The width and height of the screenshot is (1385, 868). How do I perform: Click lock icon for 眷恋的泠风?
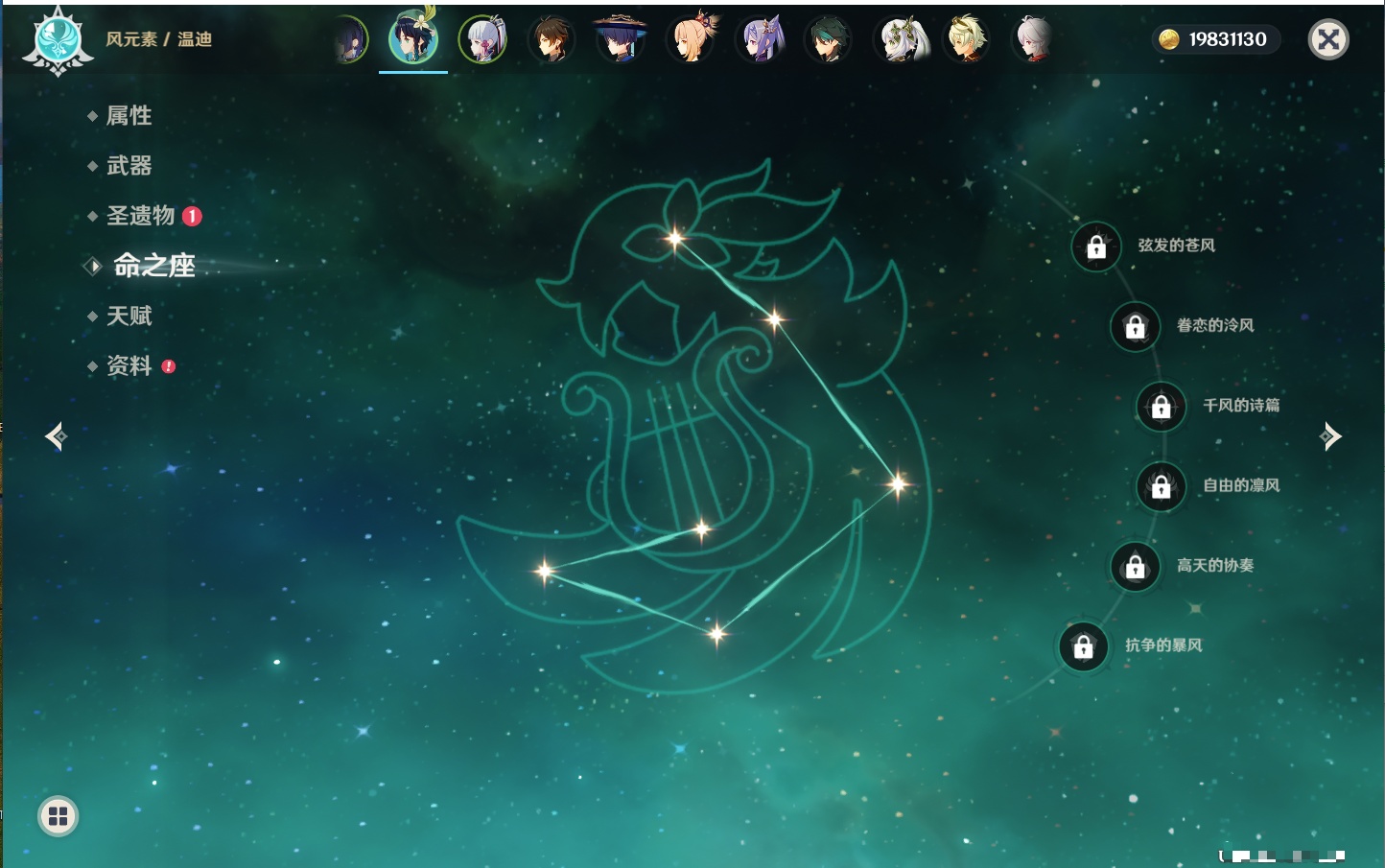pyautogui.click(x=1136, y=327)
